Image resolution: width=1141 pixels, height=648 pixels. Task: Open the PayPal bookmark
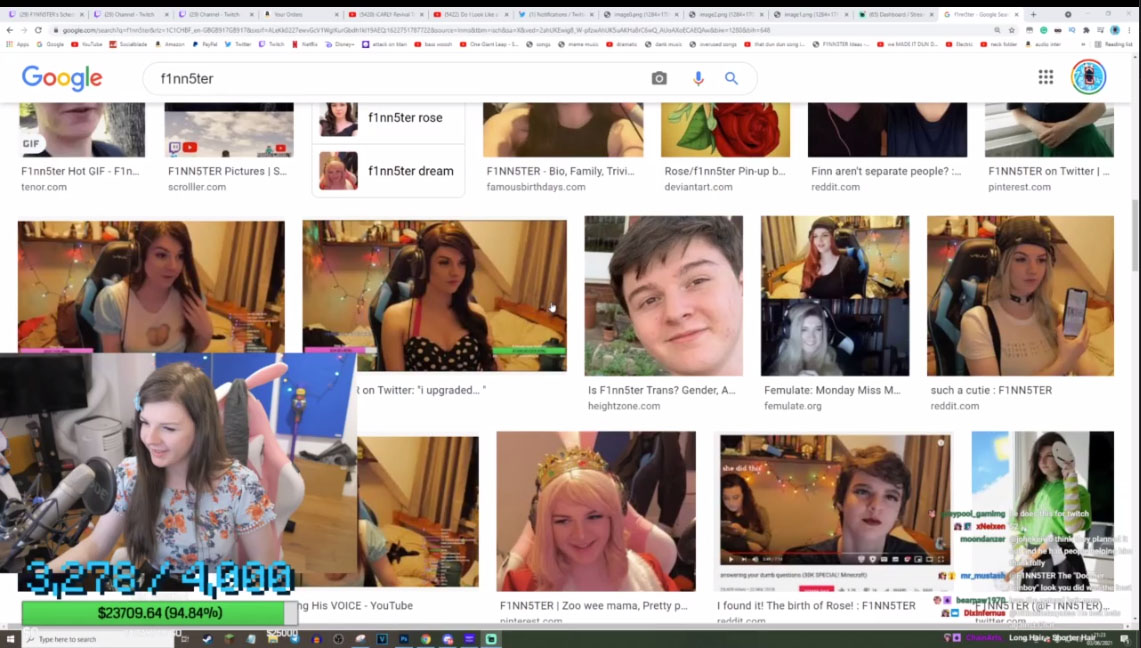pyautogui.click(x=205, y=44)
